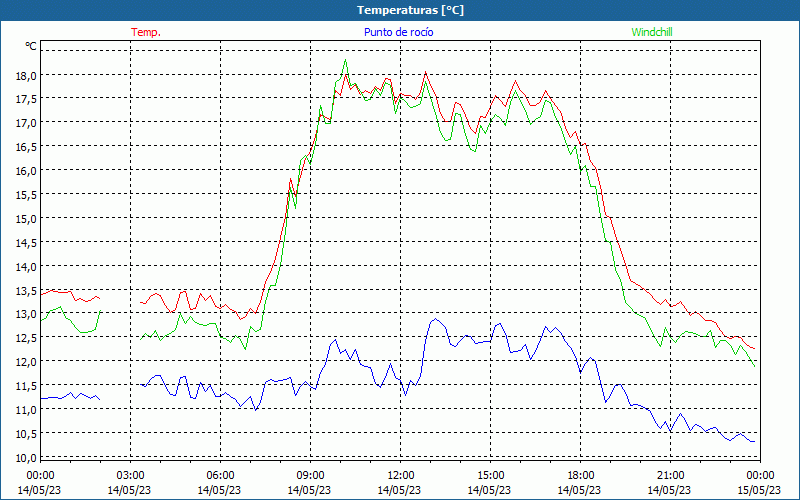Select the 18,0 y-axis value
The image size is (800, 500).
(26, 76)
